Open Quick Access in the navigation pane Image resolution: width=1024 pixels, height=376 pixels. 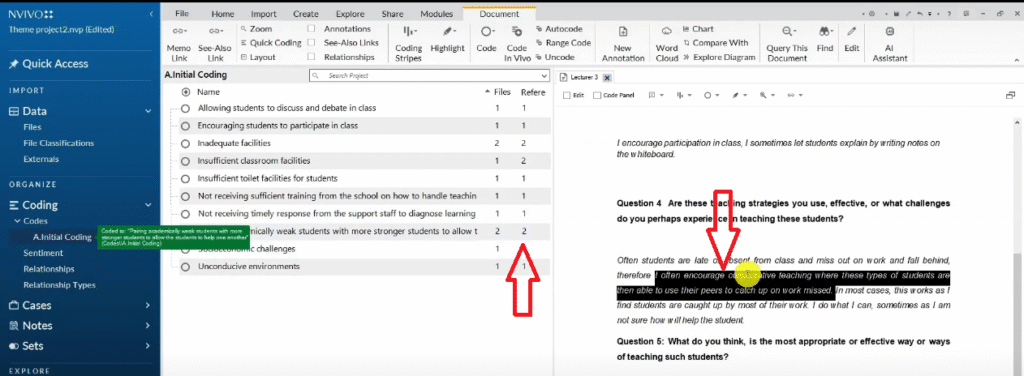point(48,64)
